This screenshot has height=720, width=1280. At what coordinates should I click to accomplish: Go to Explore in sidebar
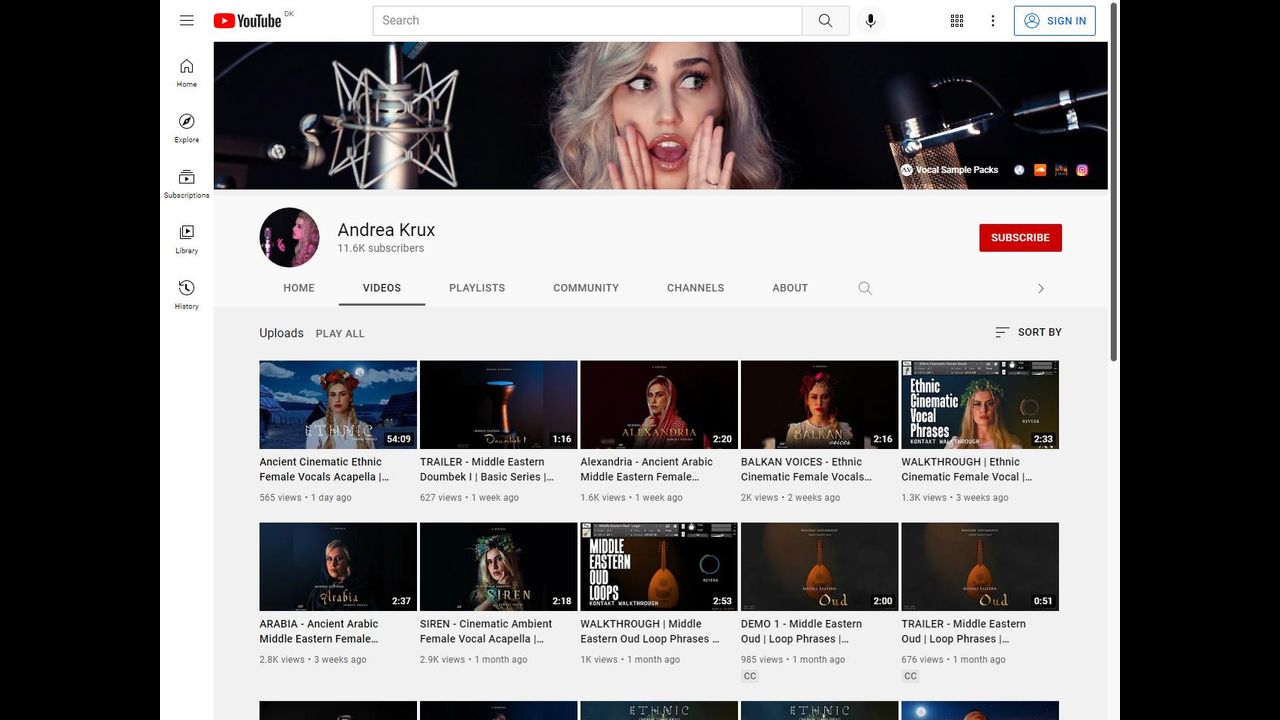(x=187, y=128)
